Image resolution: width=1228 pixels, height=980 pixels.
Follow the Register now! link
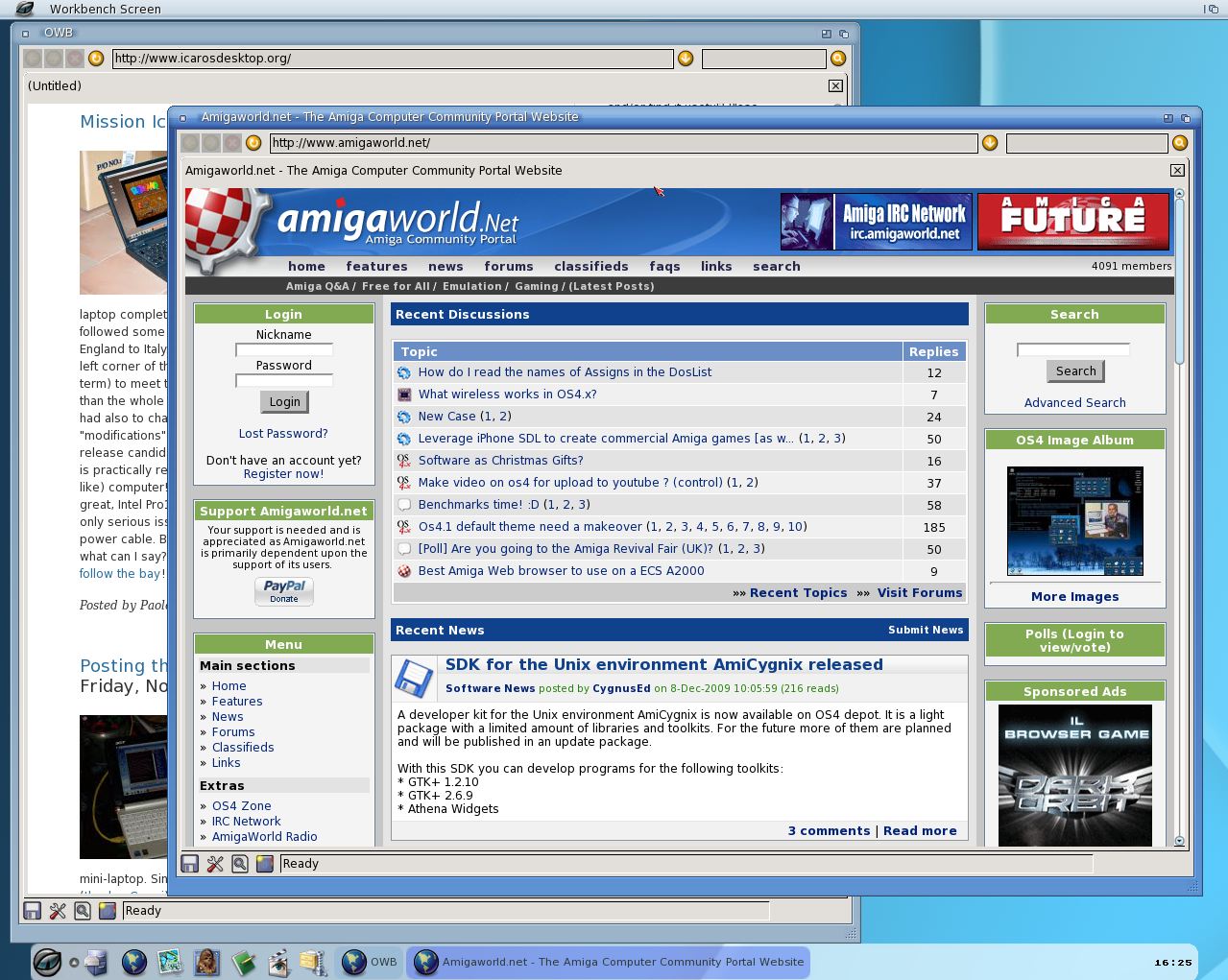(283, 473)
